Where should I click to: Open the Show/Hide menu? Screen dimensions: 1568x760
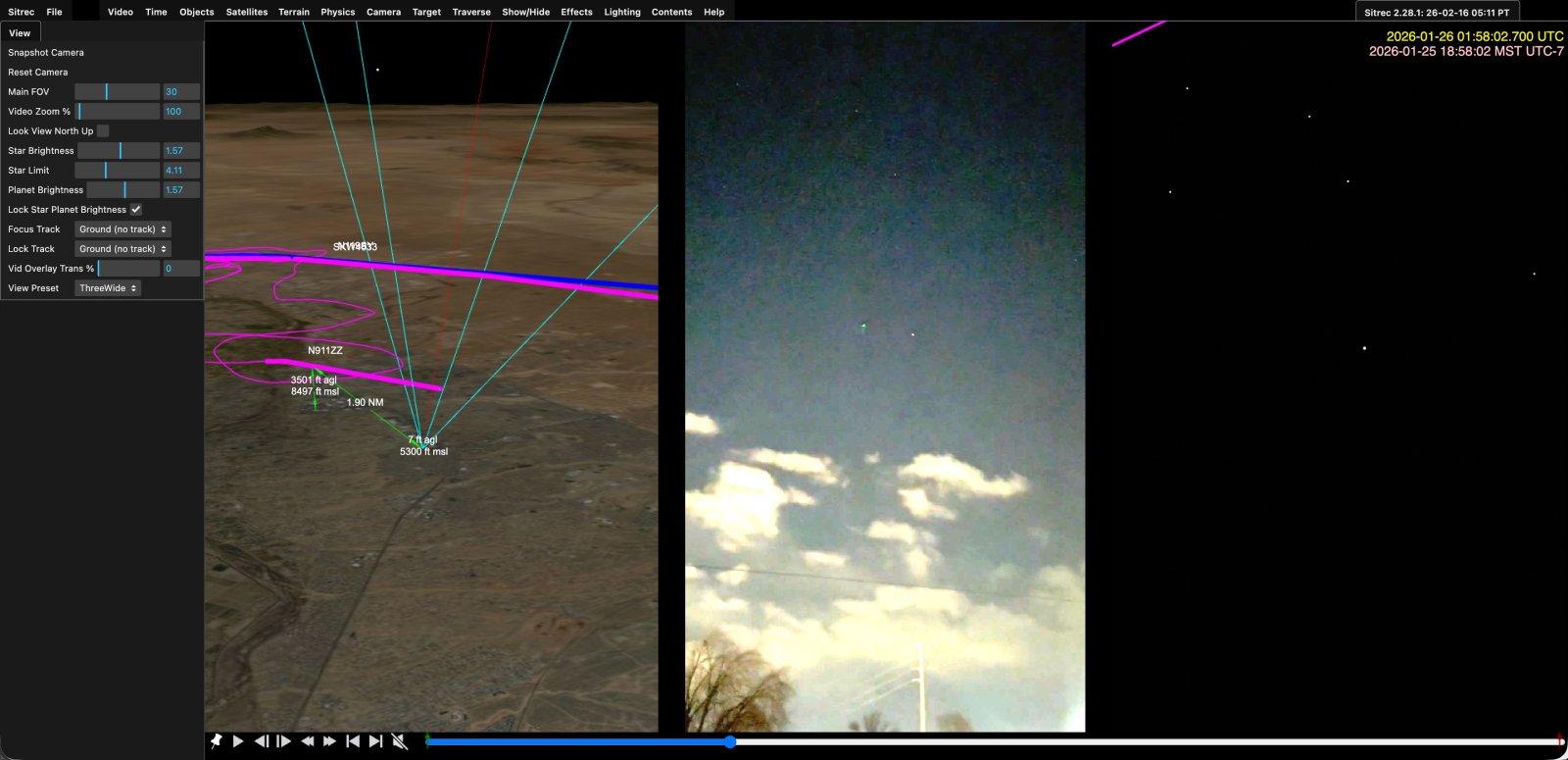pyautogui.click(x=525, y=12)
